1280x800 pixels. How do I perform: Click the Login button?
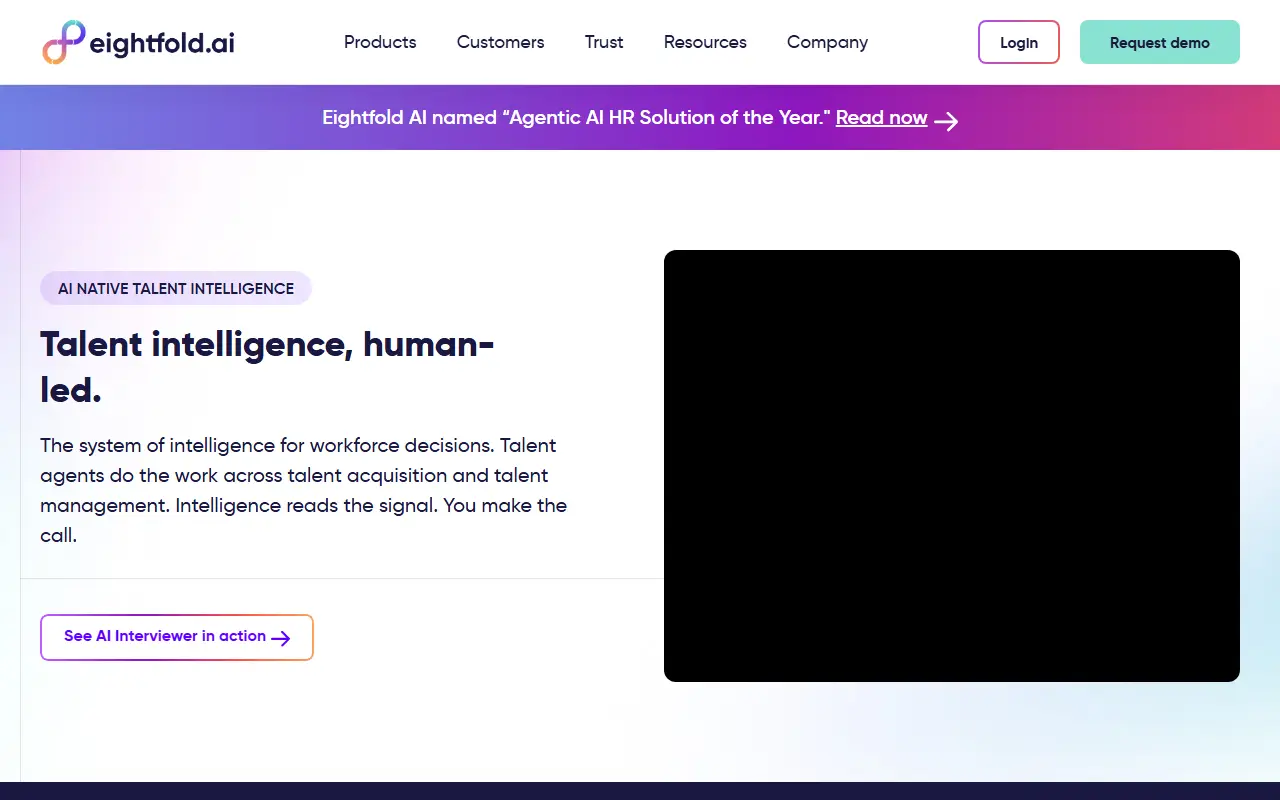click(1019, 42)
